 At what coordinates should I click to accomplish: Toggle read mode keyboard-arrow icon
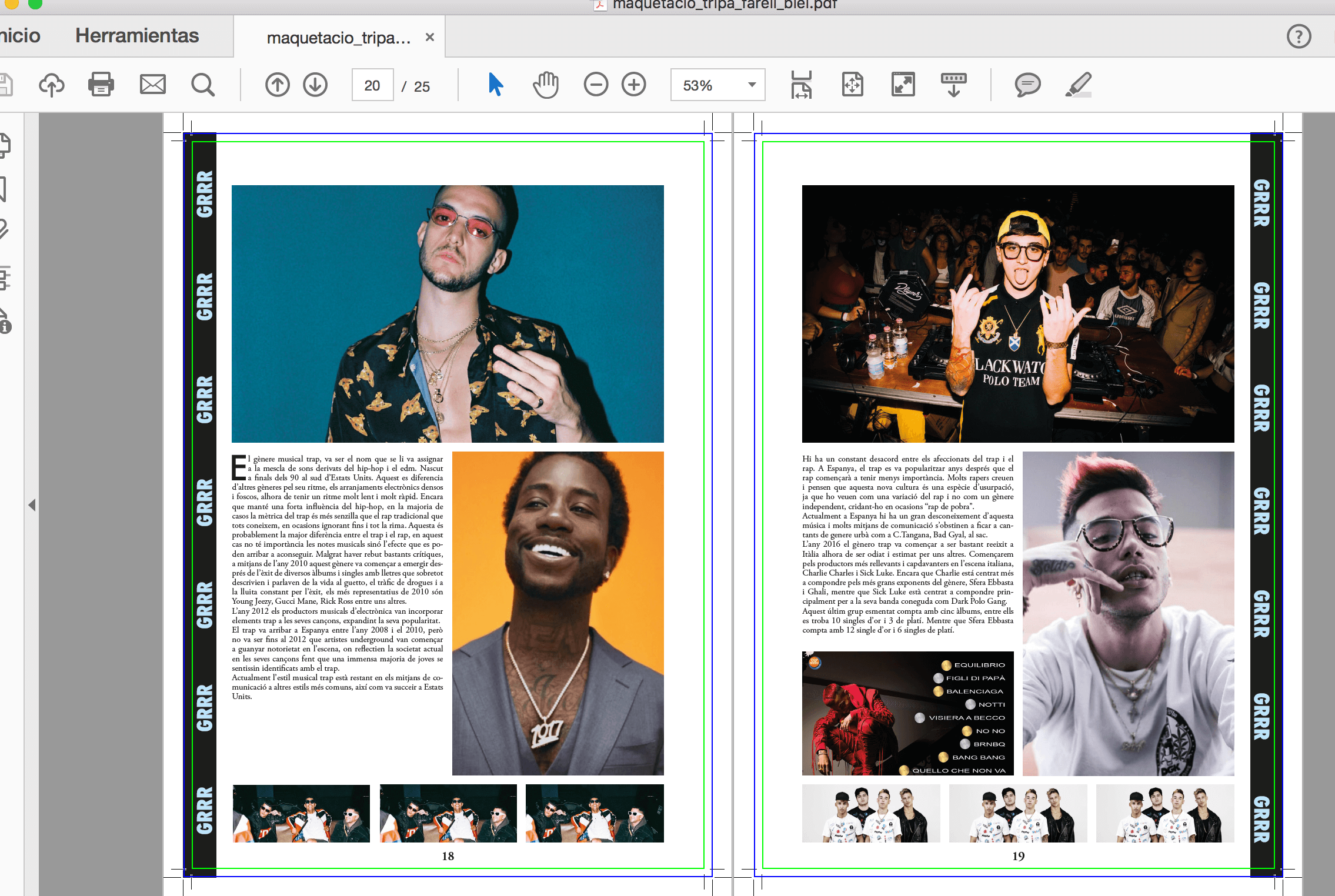click(954, 85)
